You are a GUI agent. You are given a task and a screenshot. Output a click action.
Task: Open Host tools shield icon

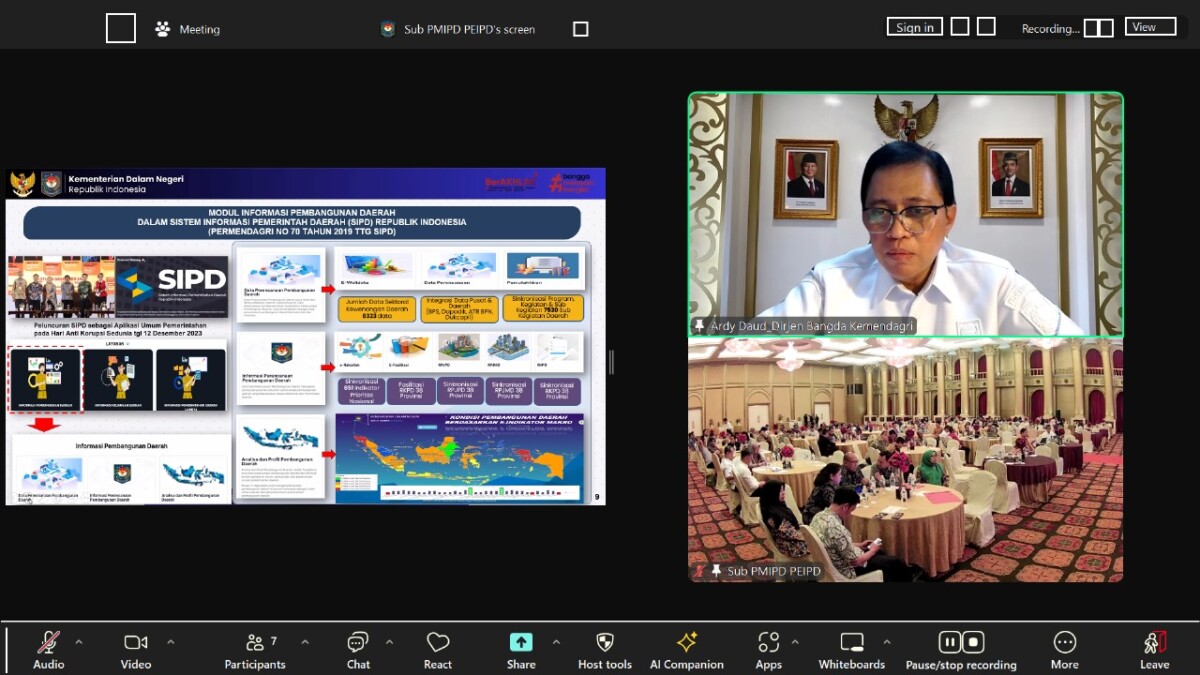605,643
